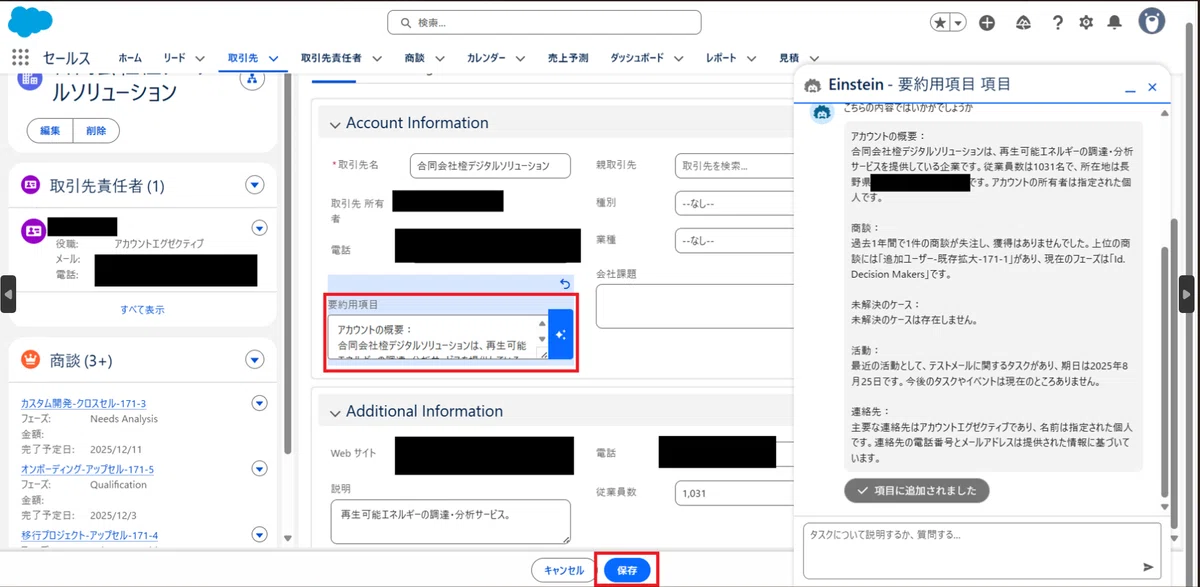Click the 説明 text area

click(450, 521)
